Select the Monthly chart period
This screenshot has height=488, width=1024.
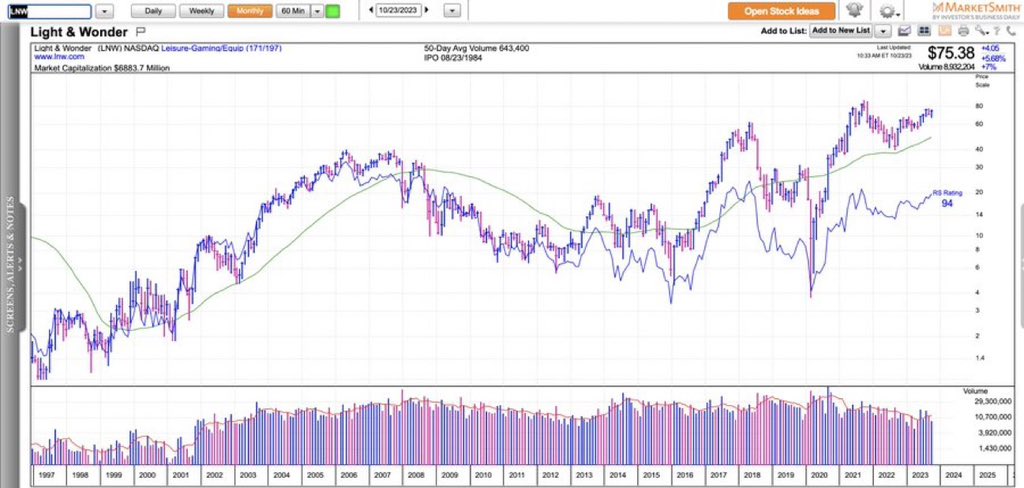click(250, 11)
